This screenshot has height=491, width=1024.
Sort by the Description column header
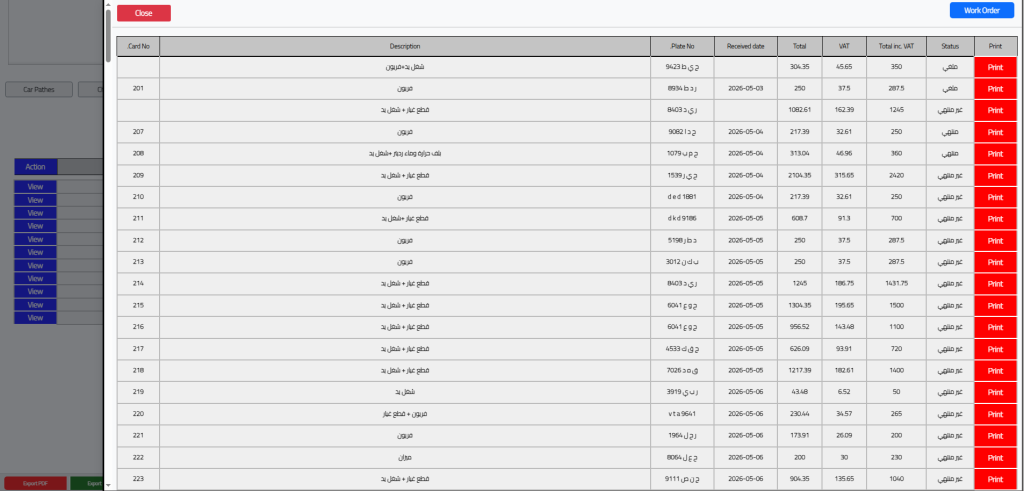[405, 46]
